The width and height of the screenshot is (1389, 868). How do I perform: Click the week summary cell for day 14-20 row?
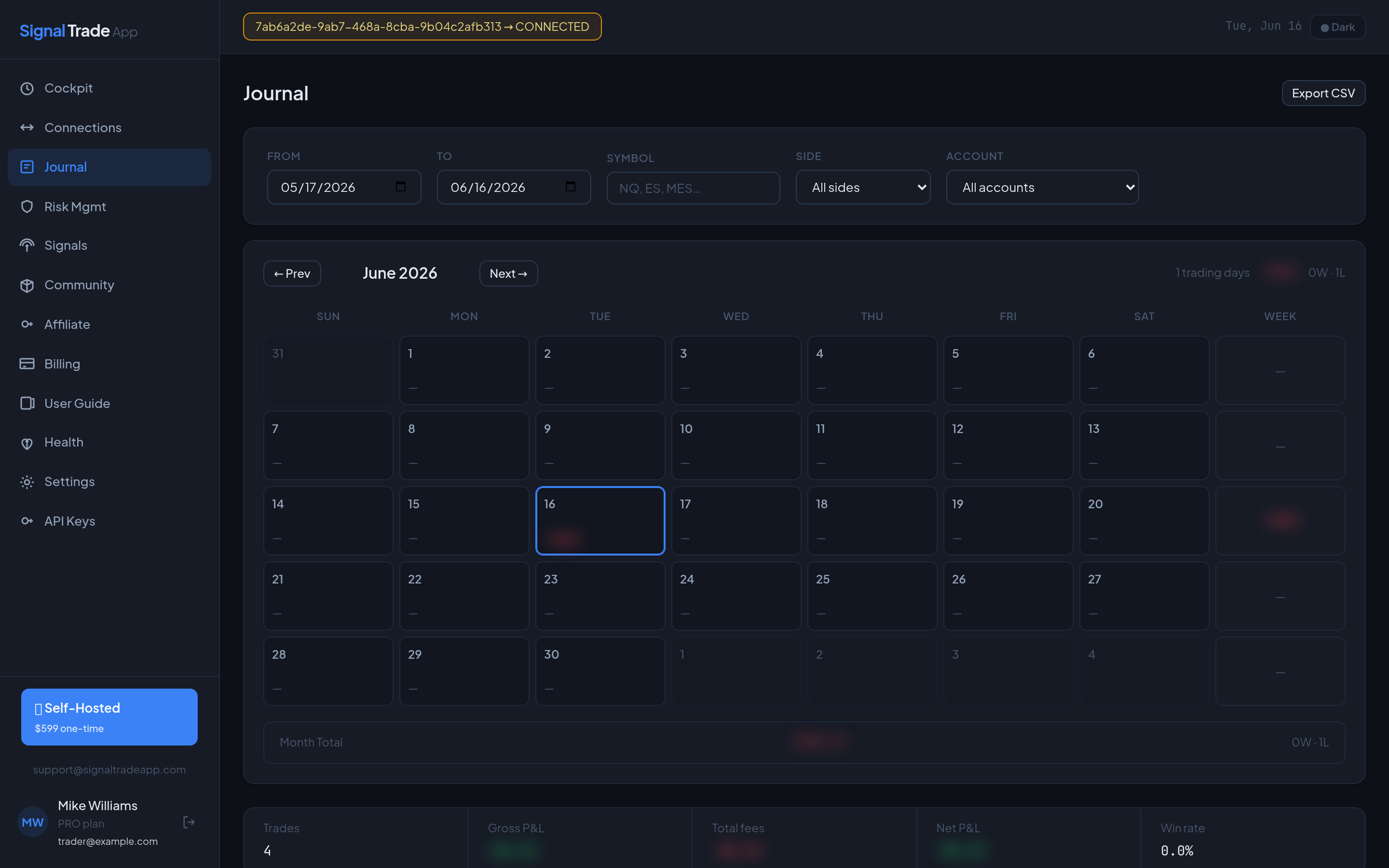point(1280,521)
